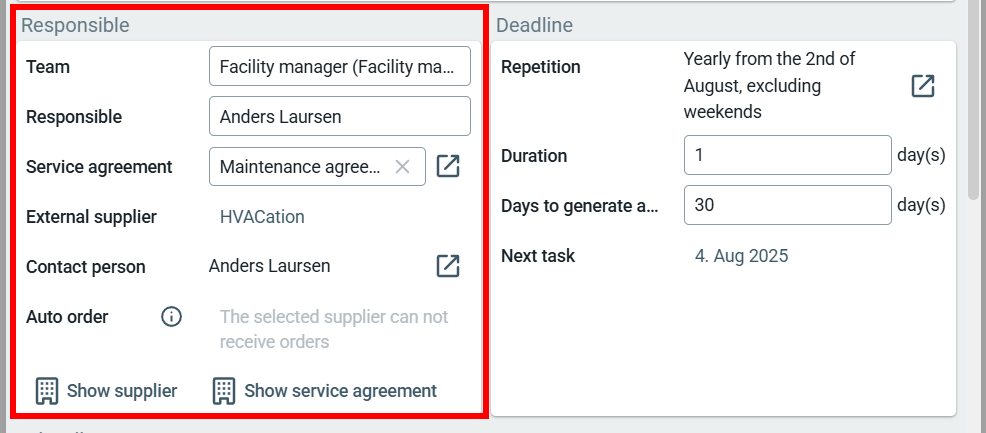Focus the Days to generate input
The width and height of the screenshot is (986, 433).
click(787, 205)
